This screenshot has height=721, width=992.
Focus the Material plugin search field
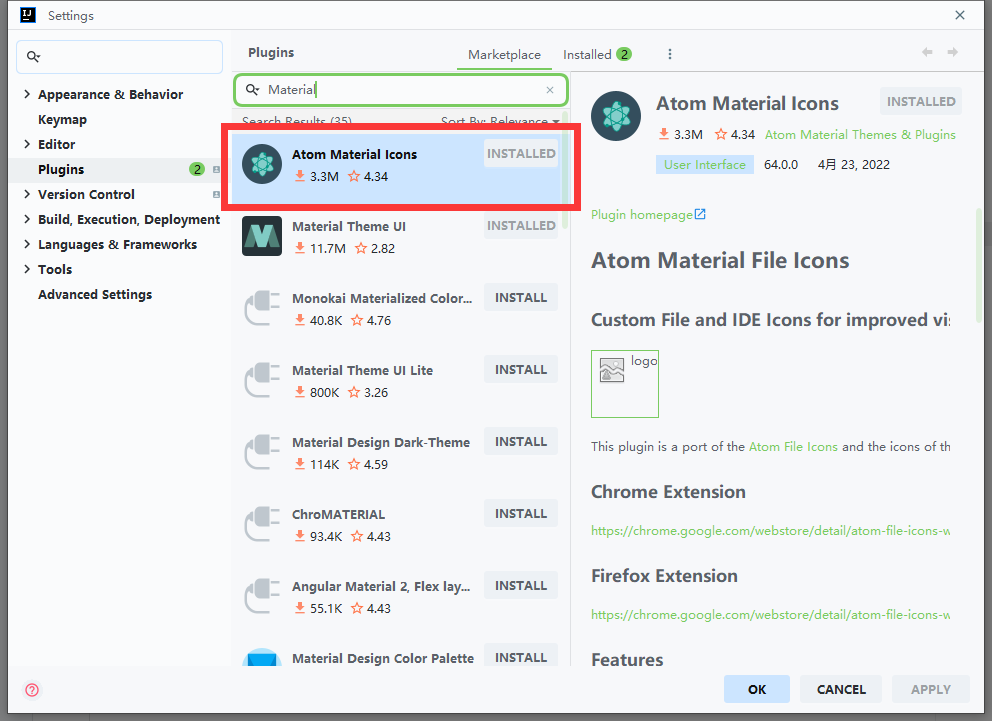coord(400,90)
